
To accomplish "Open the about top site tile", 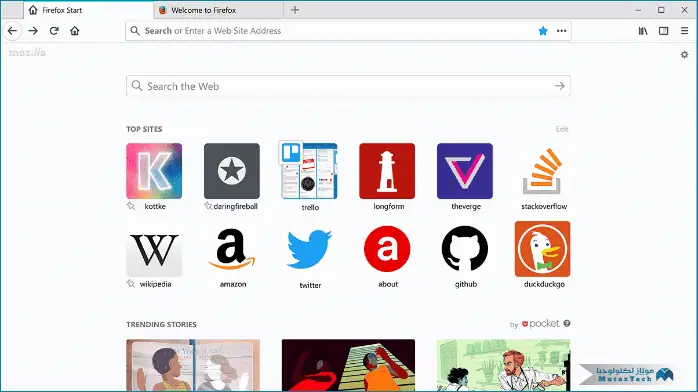I will click(387, 249).
